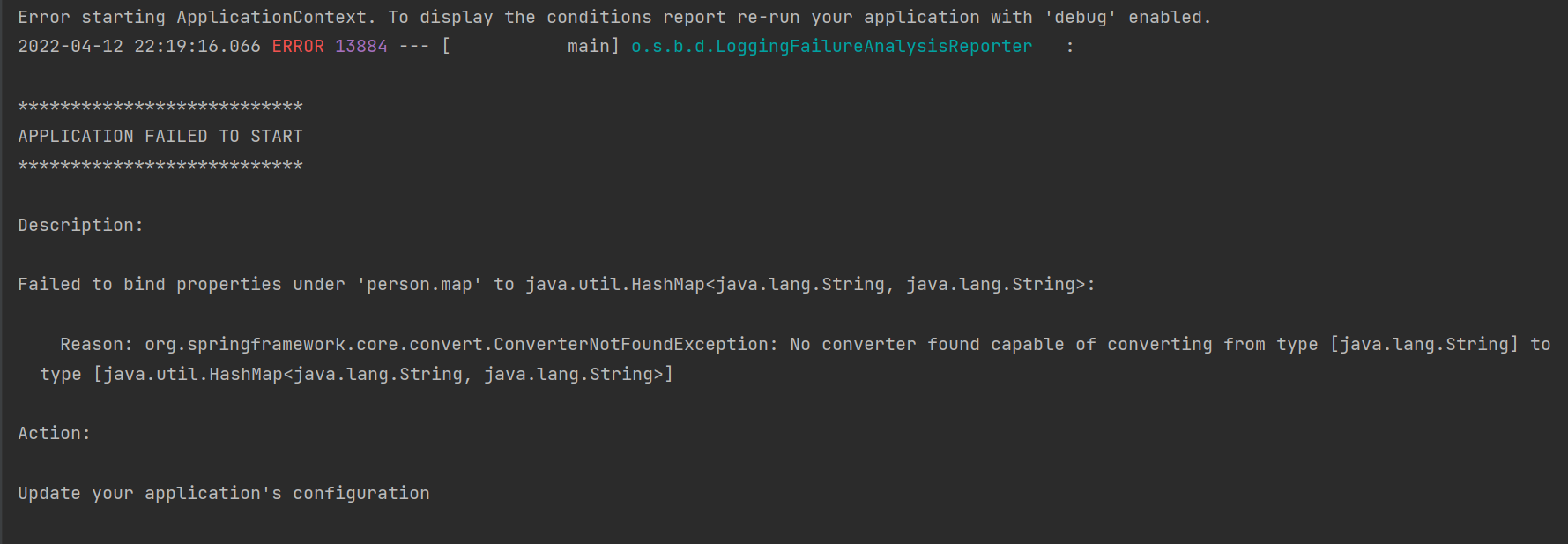Click the red ERROR log level

[x=298, y=47]
